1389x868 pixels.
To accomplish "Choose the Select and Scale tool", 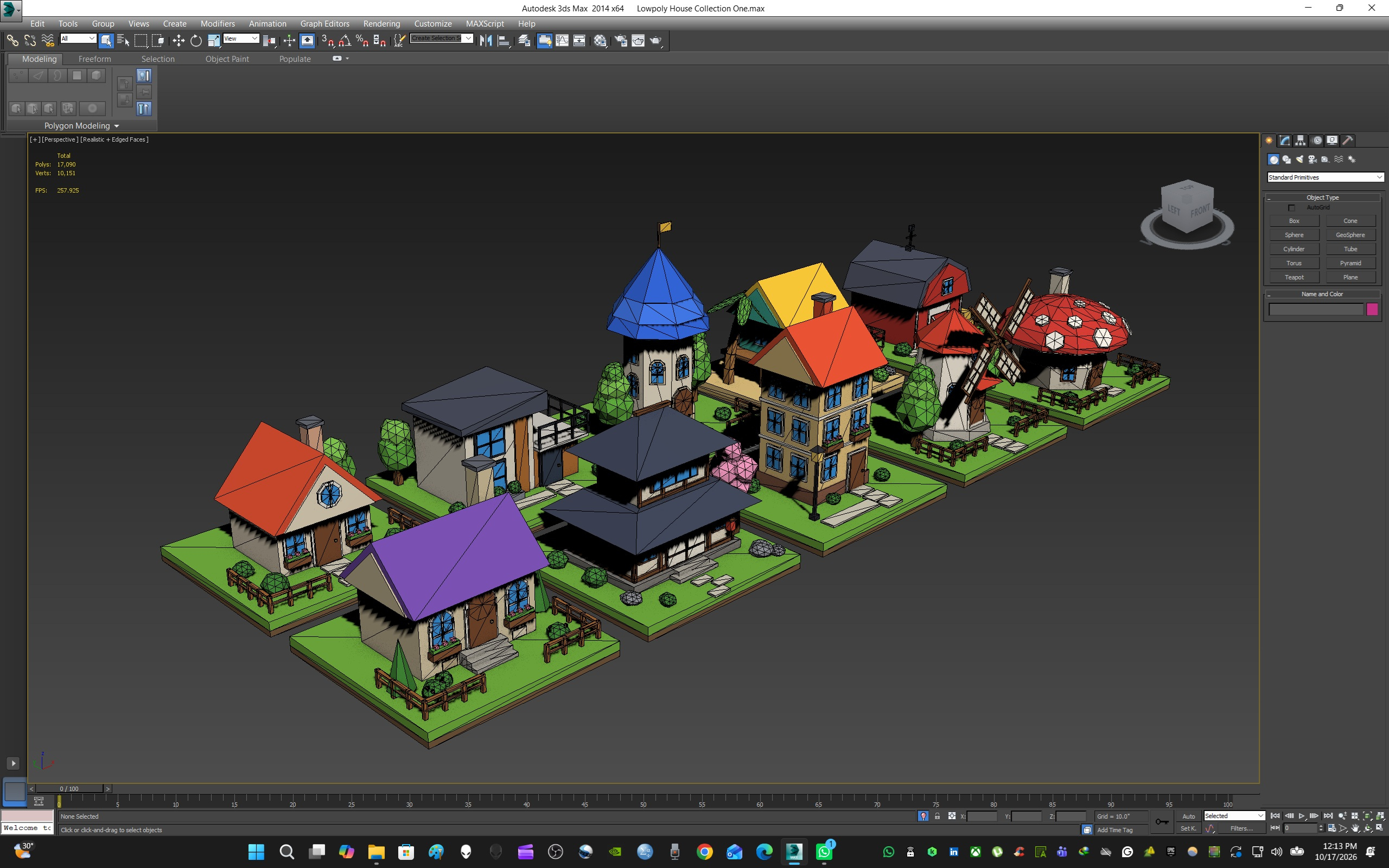I will [214, 40].
